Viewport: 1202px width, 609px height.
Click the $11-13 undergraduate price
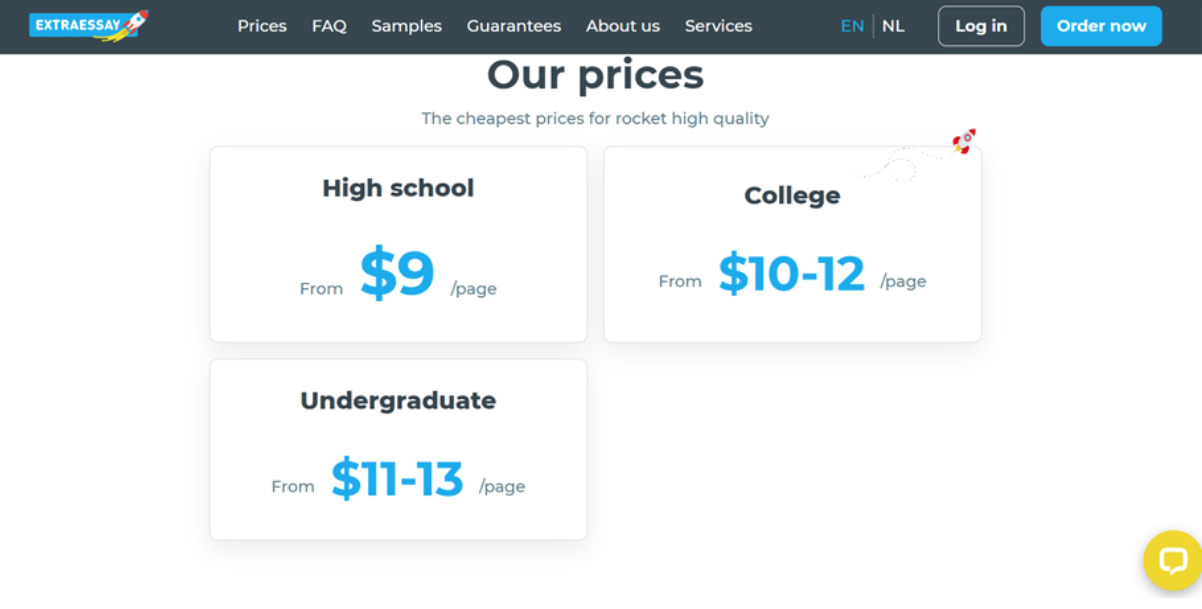(397, 479)
